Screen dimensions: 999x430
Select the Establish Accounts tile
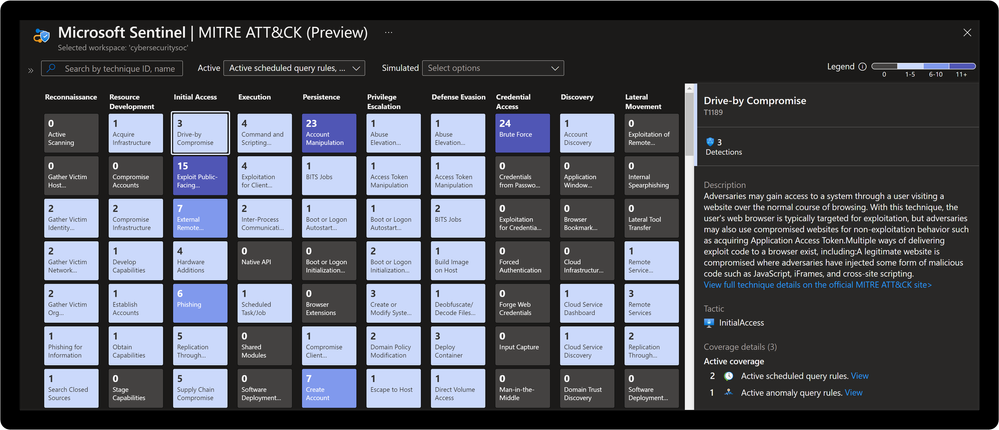pos(136,303)
